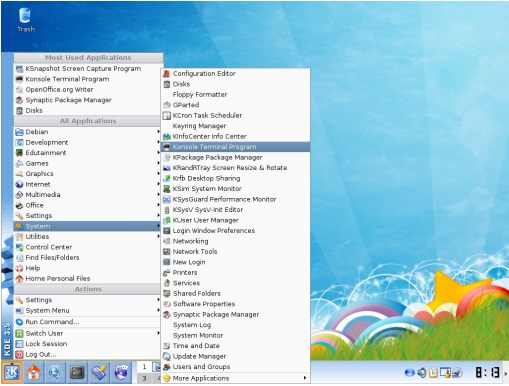This screenshot has width=509, height=386.
Task: Expand the Multimedia submenu arrow
Action: [x=158, y=194]
